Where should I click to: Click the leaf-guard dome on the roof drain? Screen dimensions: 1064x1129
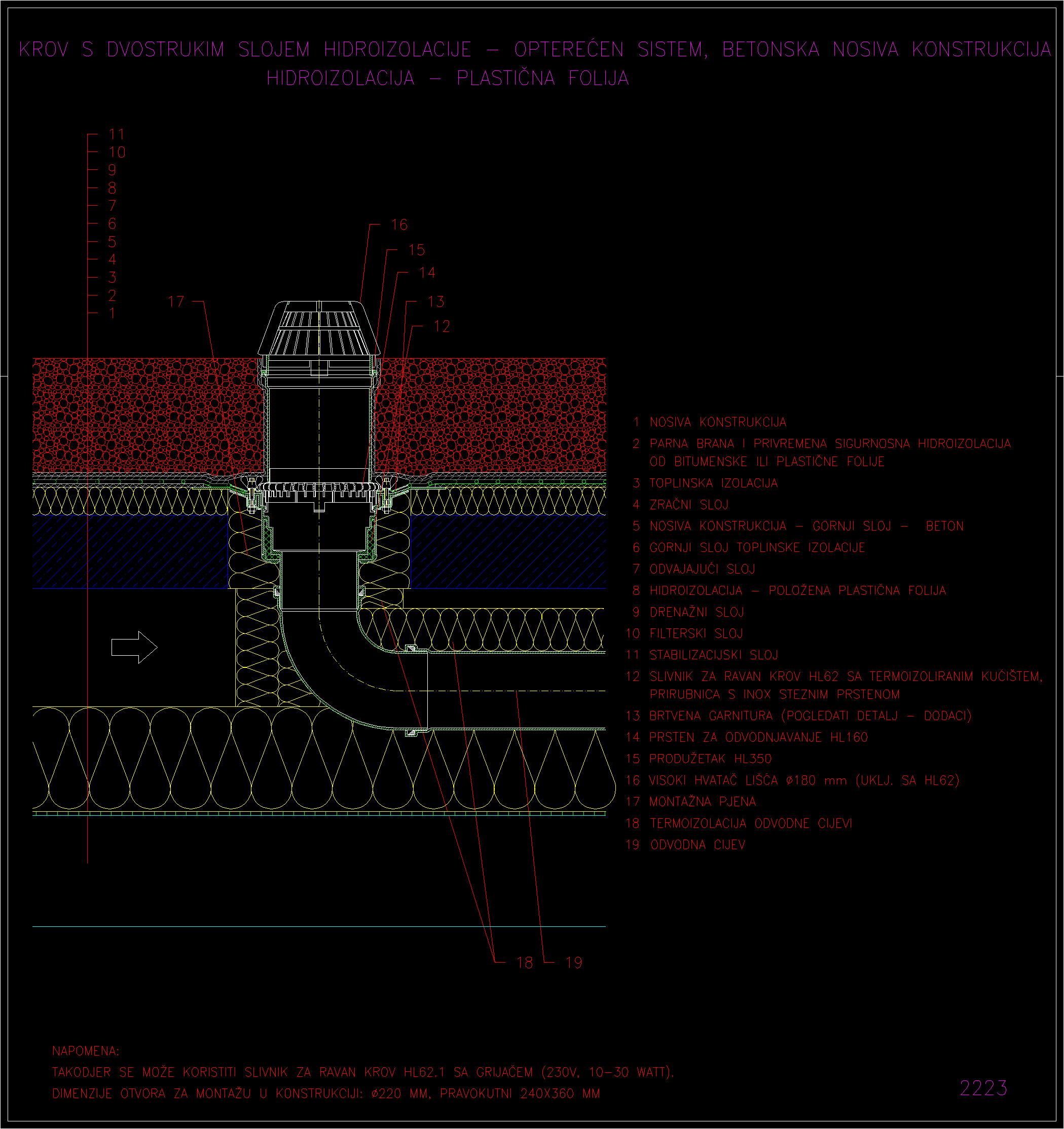[x=319, y=329]
